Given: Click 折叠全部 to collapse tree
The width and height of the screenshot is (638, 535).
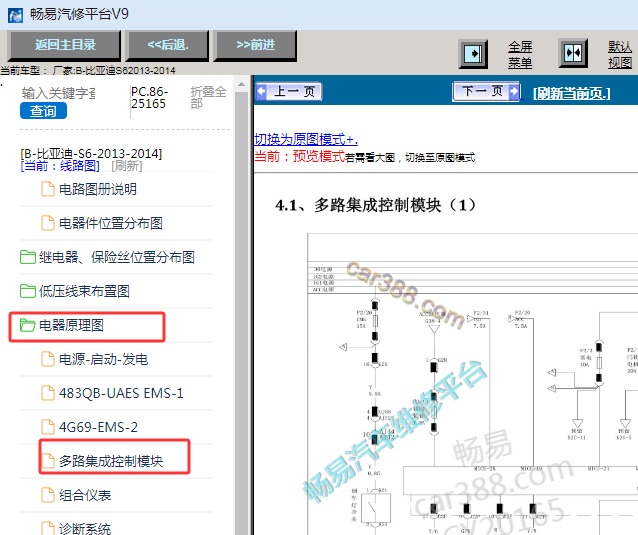Looking at the screenshot, I should [x=208, y=98].
